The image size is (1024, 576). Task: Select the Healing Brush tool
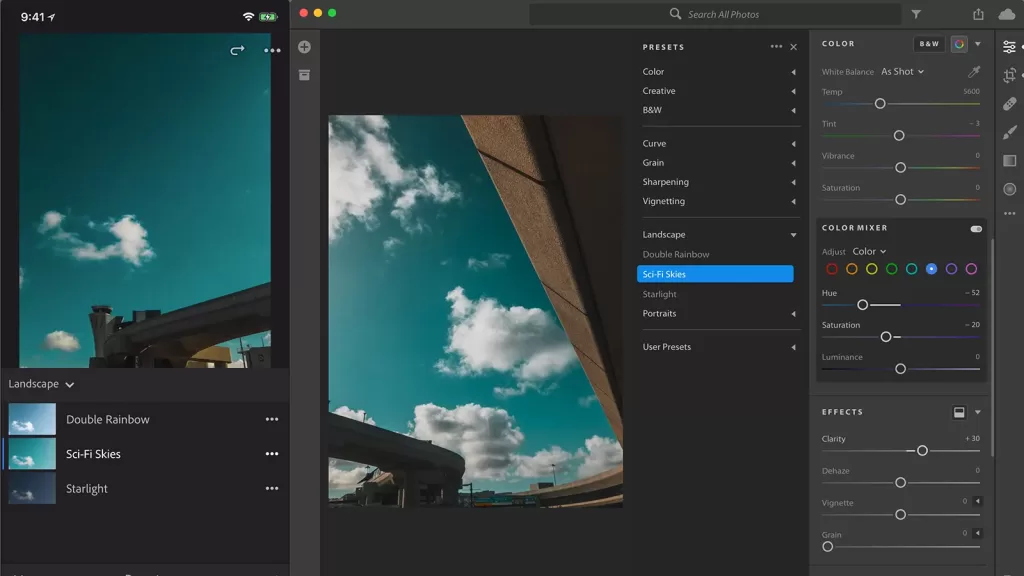[x=1010, y=104]
